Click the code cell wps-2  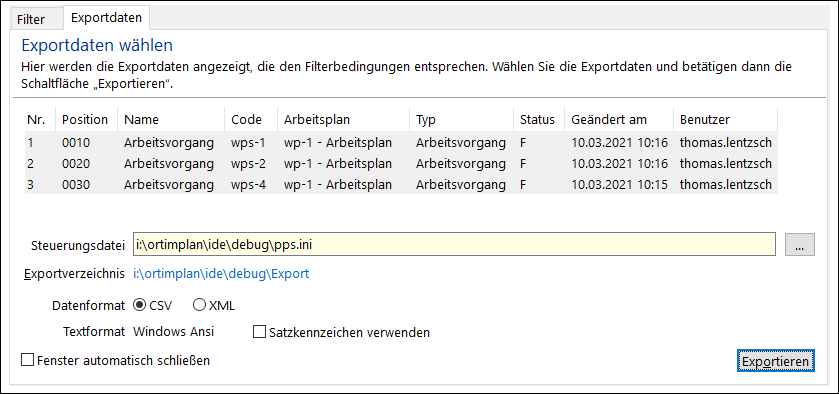point(247,163)
